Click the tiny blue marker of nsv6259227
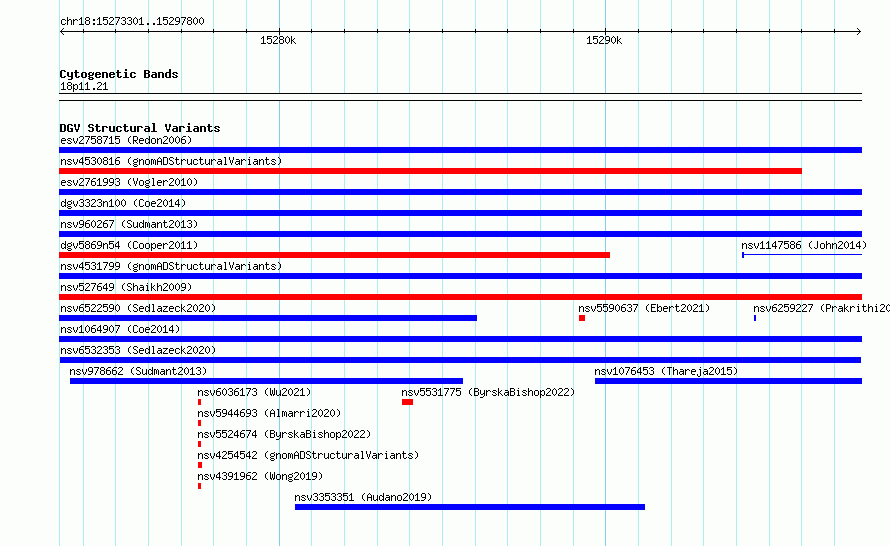The width and height of the screenshot is (890, 546). point(755,318)
